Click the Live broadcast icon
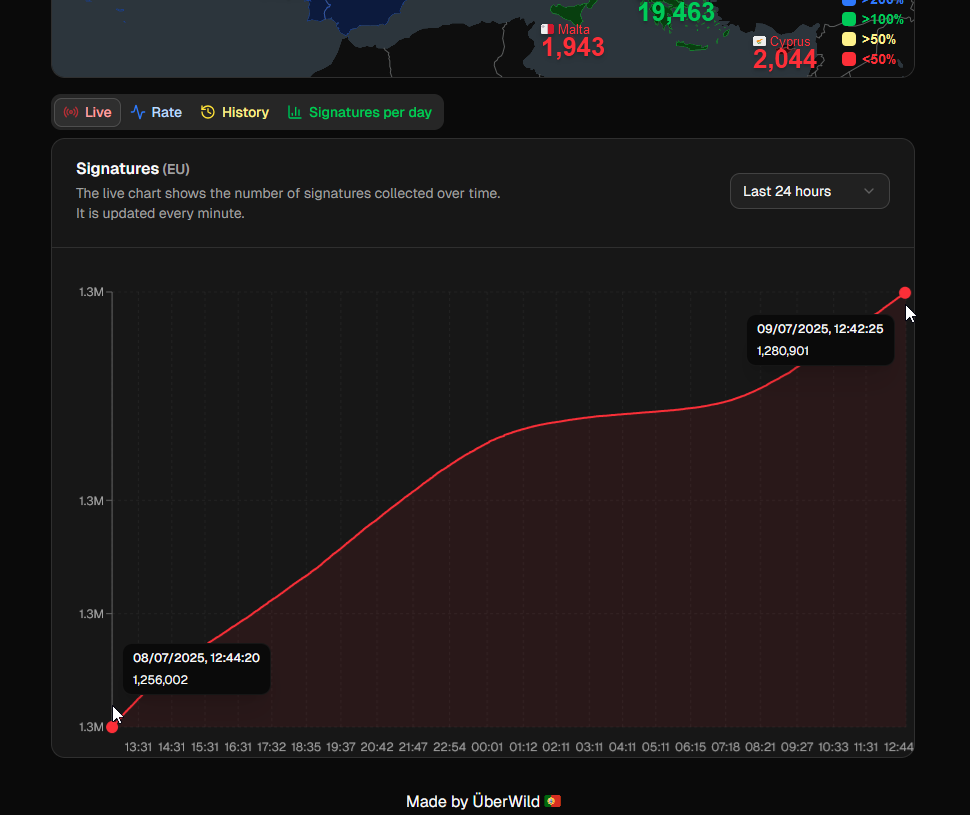 click(71, 113)
